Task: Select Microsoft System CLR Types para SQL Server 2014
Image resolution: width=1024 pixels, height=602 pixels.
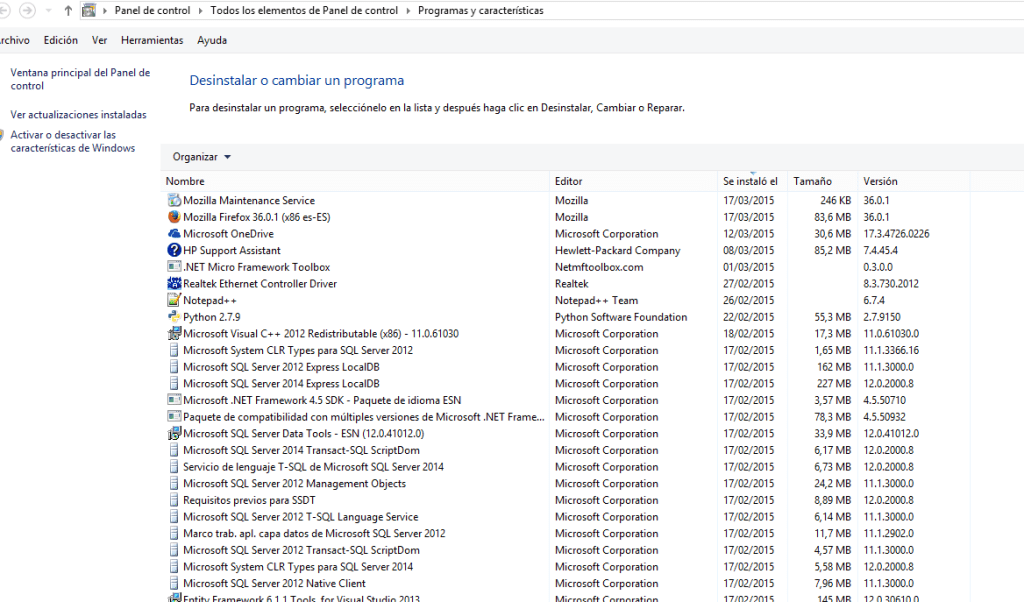Action: 298,567
